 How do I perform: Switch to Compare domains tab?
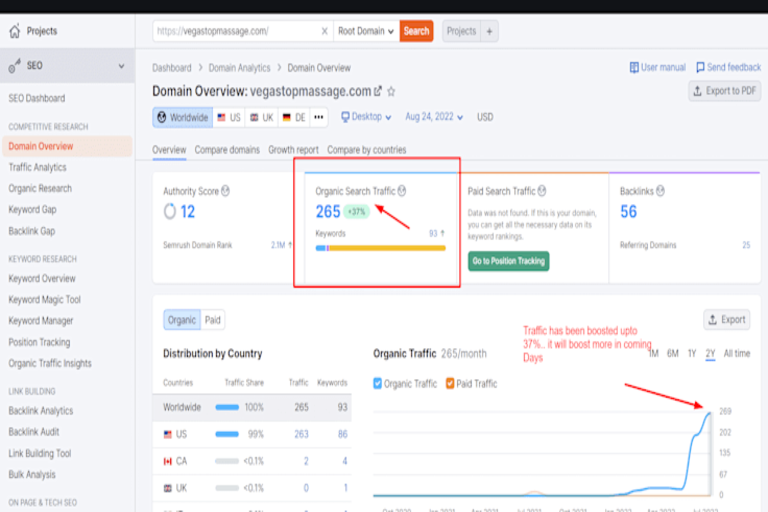227,150
